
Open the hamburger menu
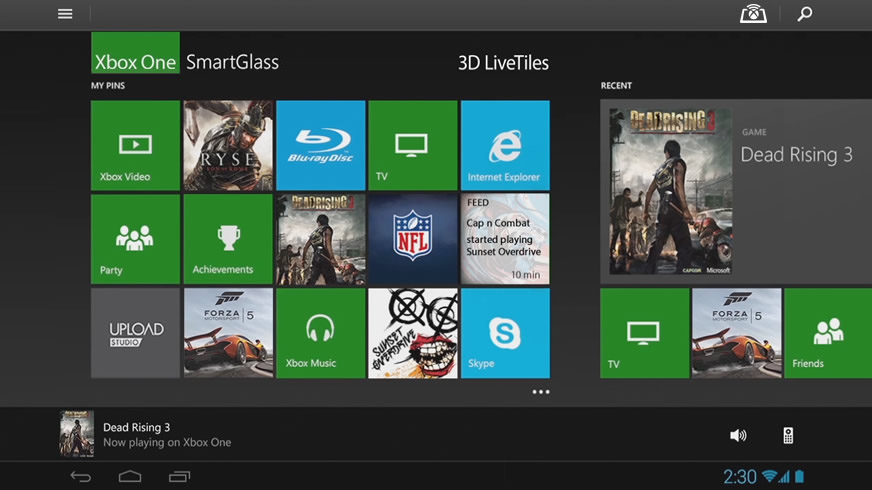[x=65, y=14]
